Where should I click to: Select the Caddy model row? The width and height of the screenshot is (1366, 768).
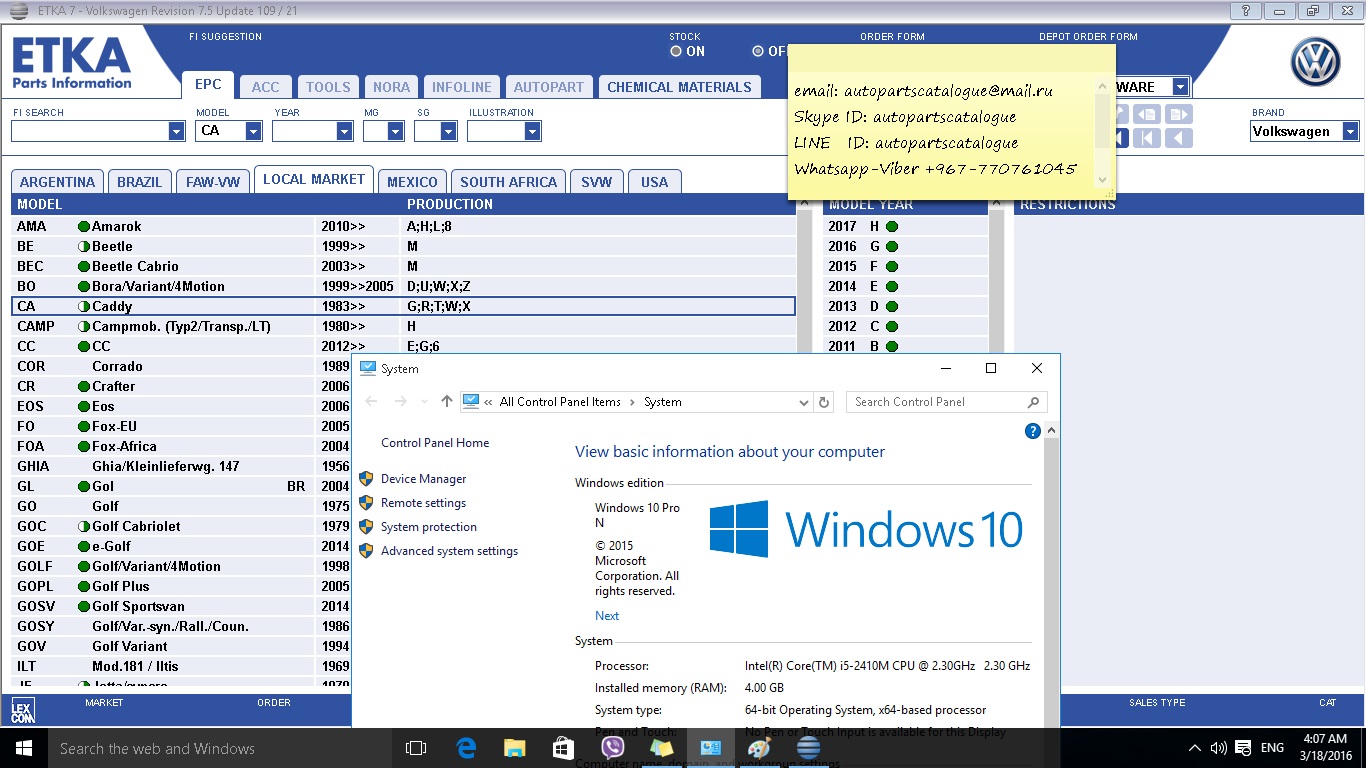pos(403,307)
